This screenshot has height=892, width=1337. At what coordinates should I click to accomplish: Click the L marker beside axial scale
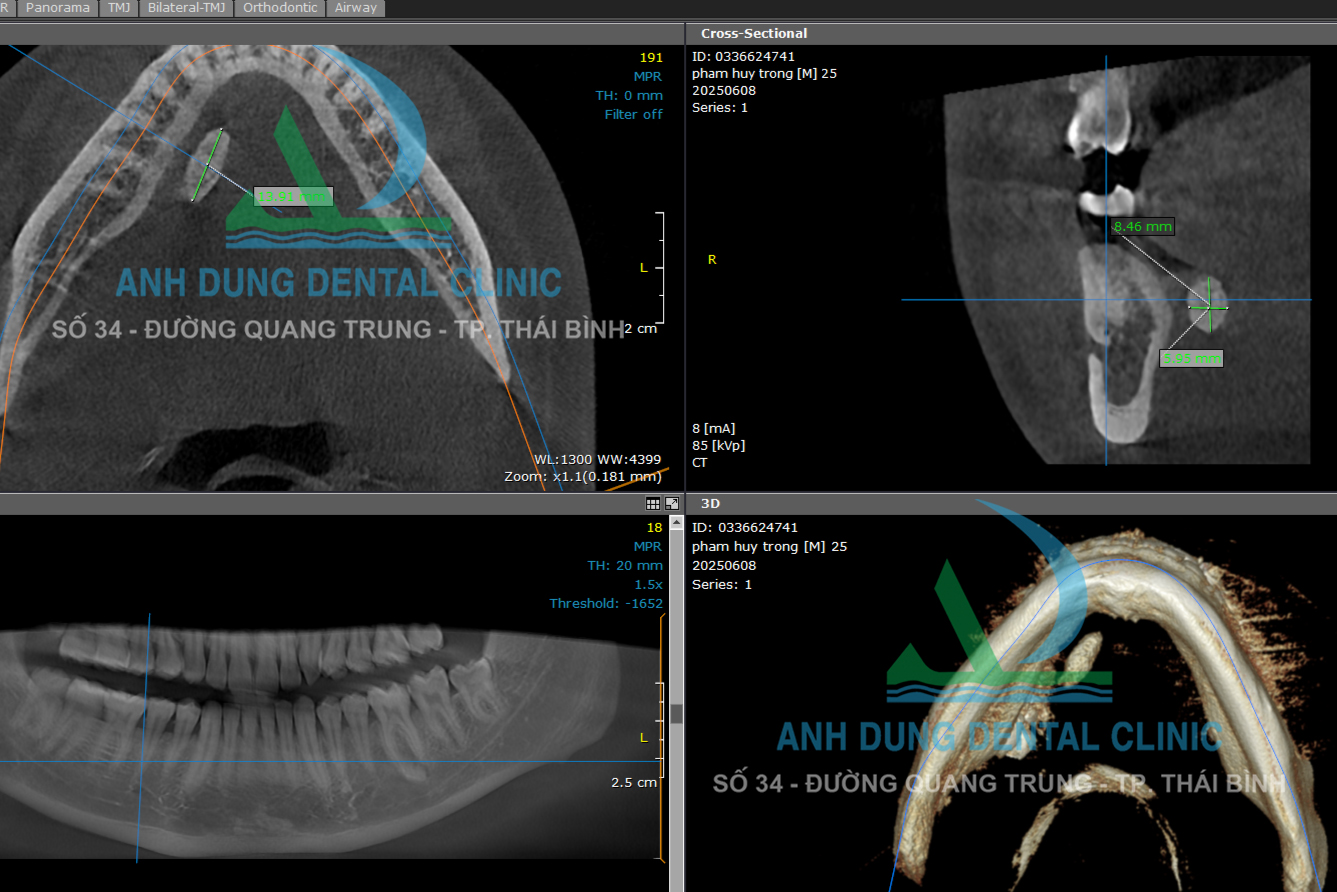point(644,268)
